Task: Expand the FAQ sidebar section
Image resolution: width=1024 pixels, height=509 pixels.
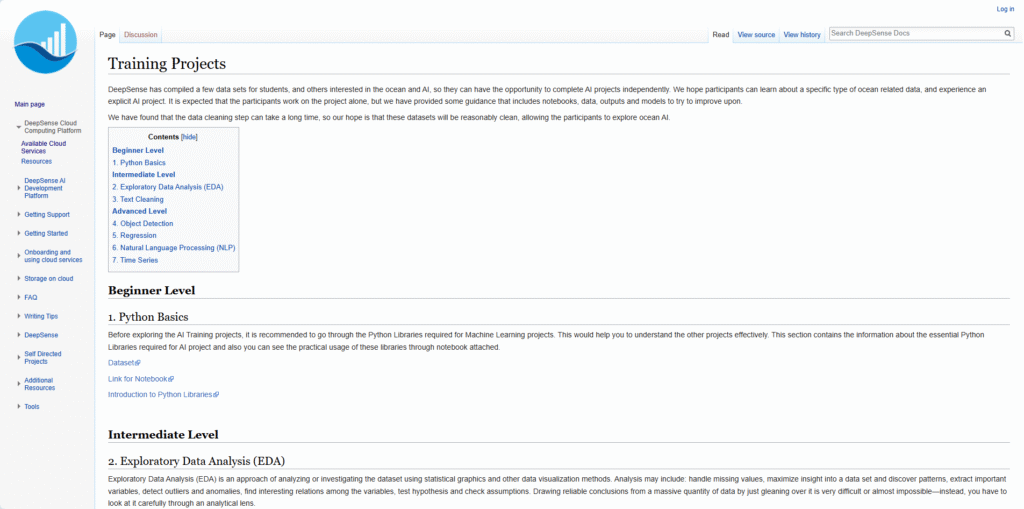Action: pos(19,297)
